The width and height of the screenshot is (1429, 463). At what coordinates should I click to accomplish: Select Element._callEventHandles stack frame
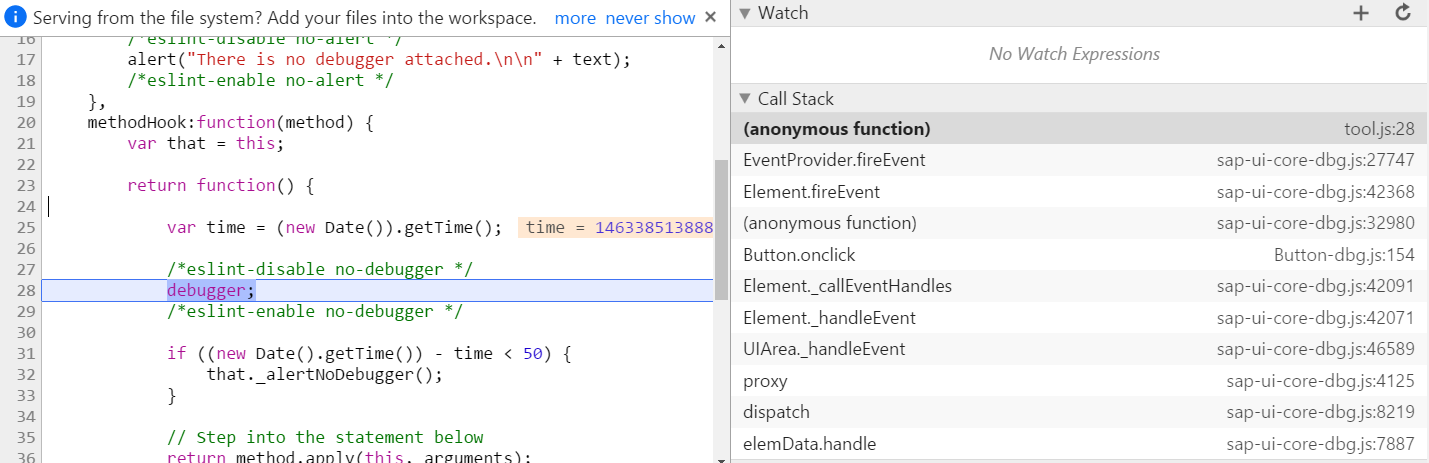1079,286
